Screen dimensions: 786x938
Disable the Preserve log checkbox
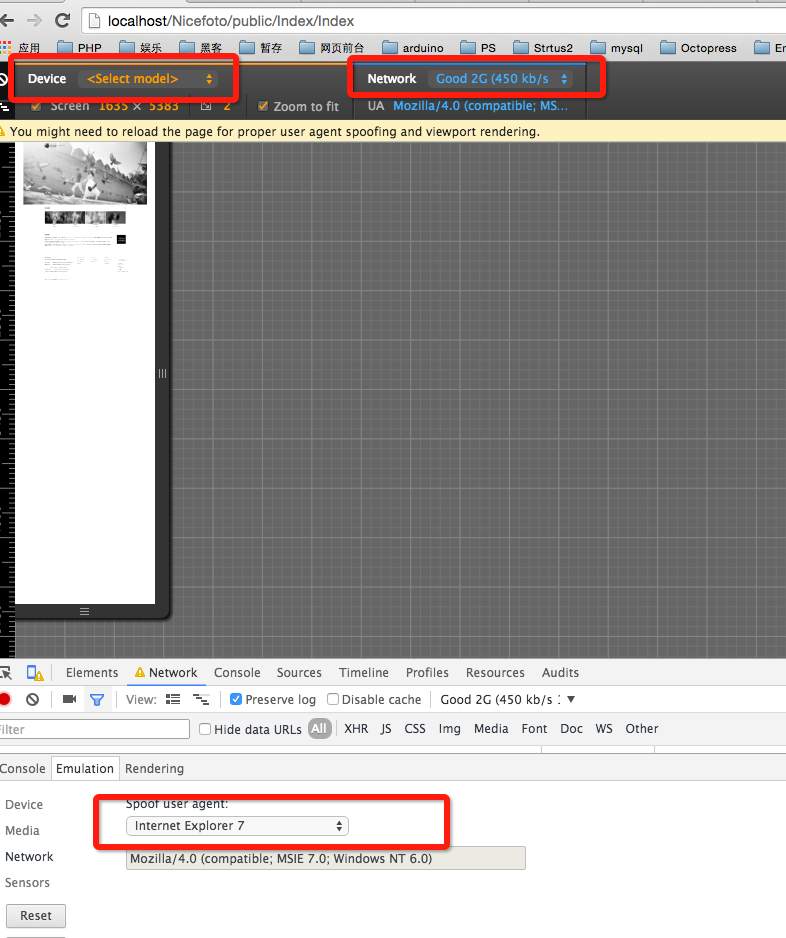click(236, 700)
